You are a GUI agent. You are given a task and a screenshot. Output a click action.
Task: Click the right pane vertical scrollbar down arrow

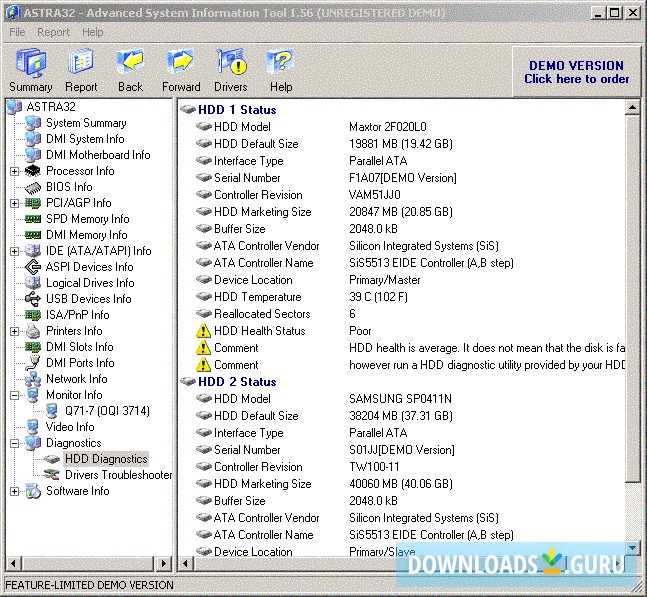633,549
